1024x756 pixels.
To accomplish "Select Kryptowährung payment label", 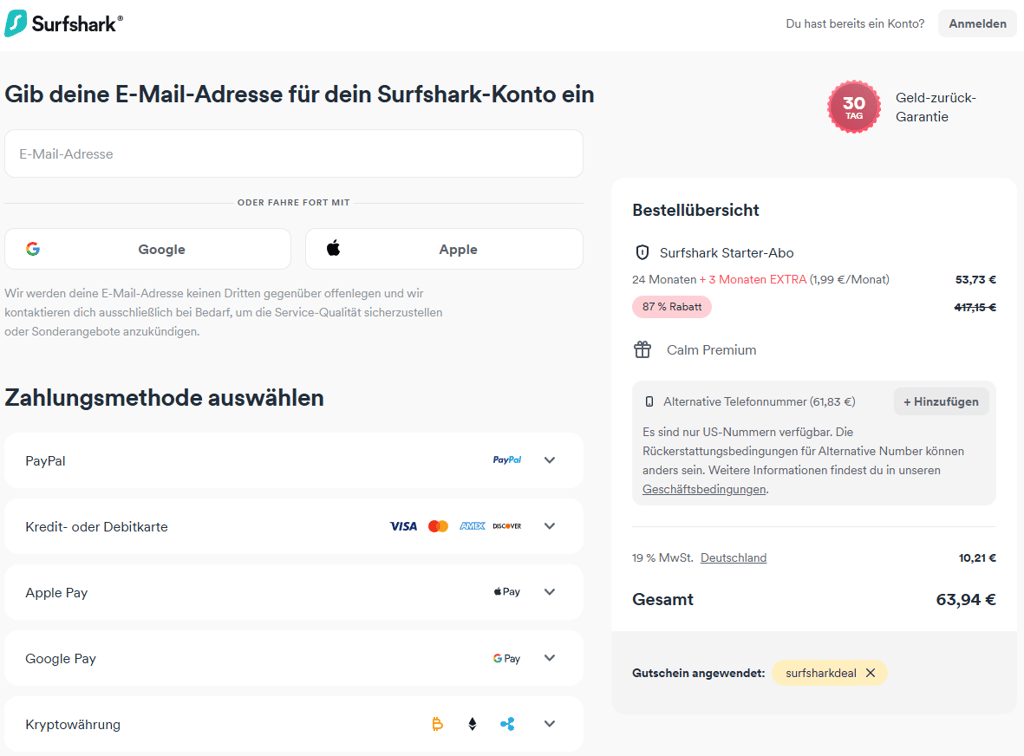I will pyautogui.click(x=72, y=725).
